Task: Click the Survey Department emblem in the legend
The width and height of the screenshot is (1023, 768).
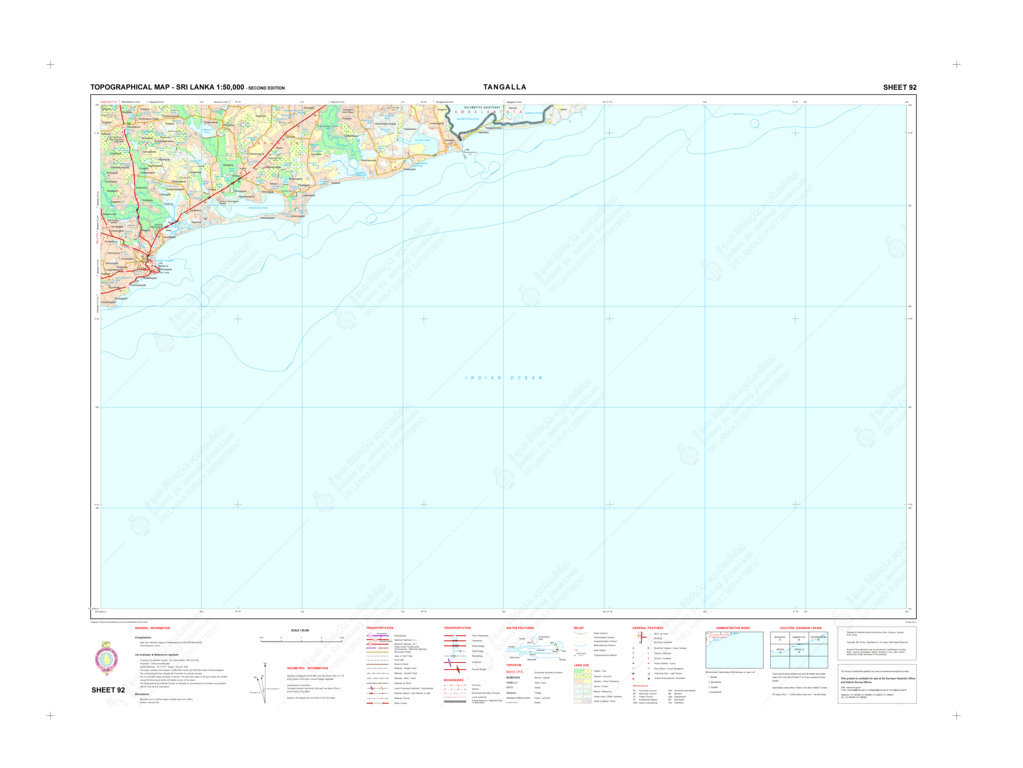Action: (x=107, y=658)
